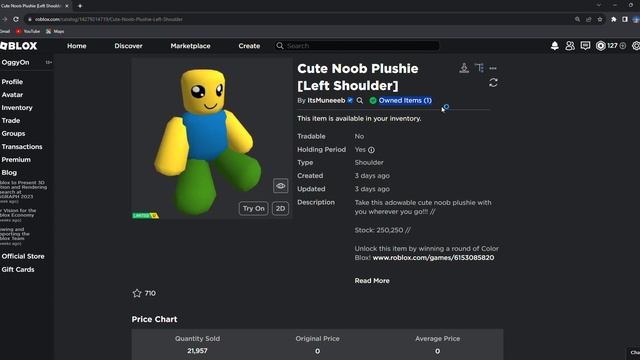Reload the page with the browser refresh button
The width and height of the screenshot is (640, 360).
pyautogui.click(x=16, y=19)
